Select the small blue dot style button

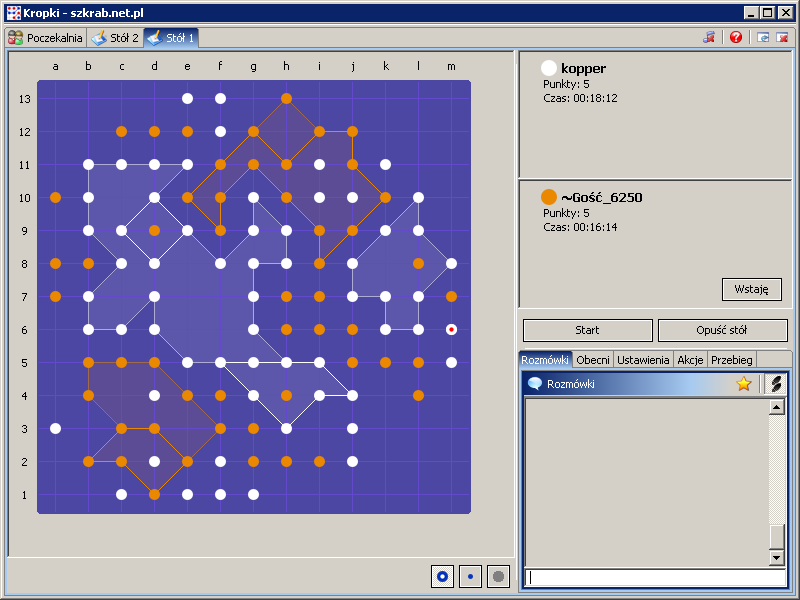[470, 577]
